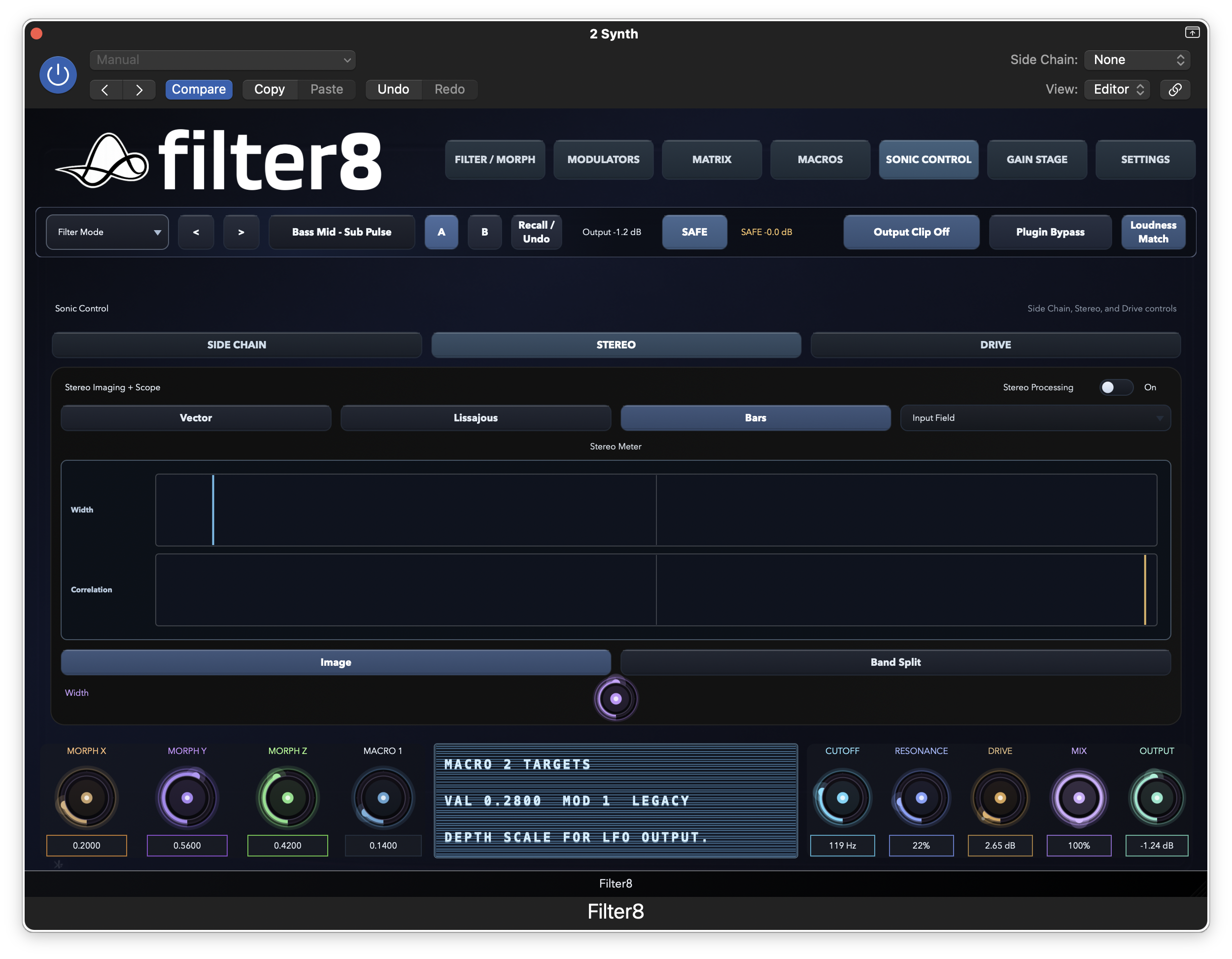The height and width of the screenshot is (959, 1232).
Task: Click the stereo Width knob
Action: click(616, 699)
